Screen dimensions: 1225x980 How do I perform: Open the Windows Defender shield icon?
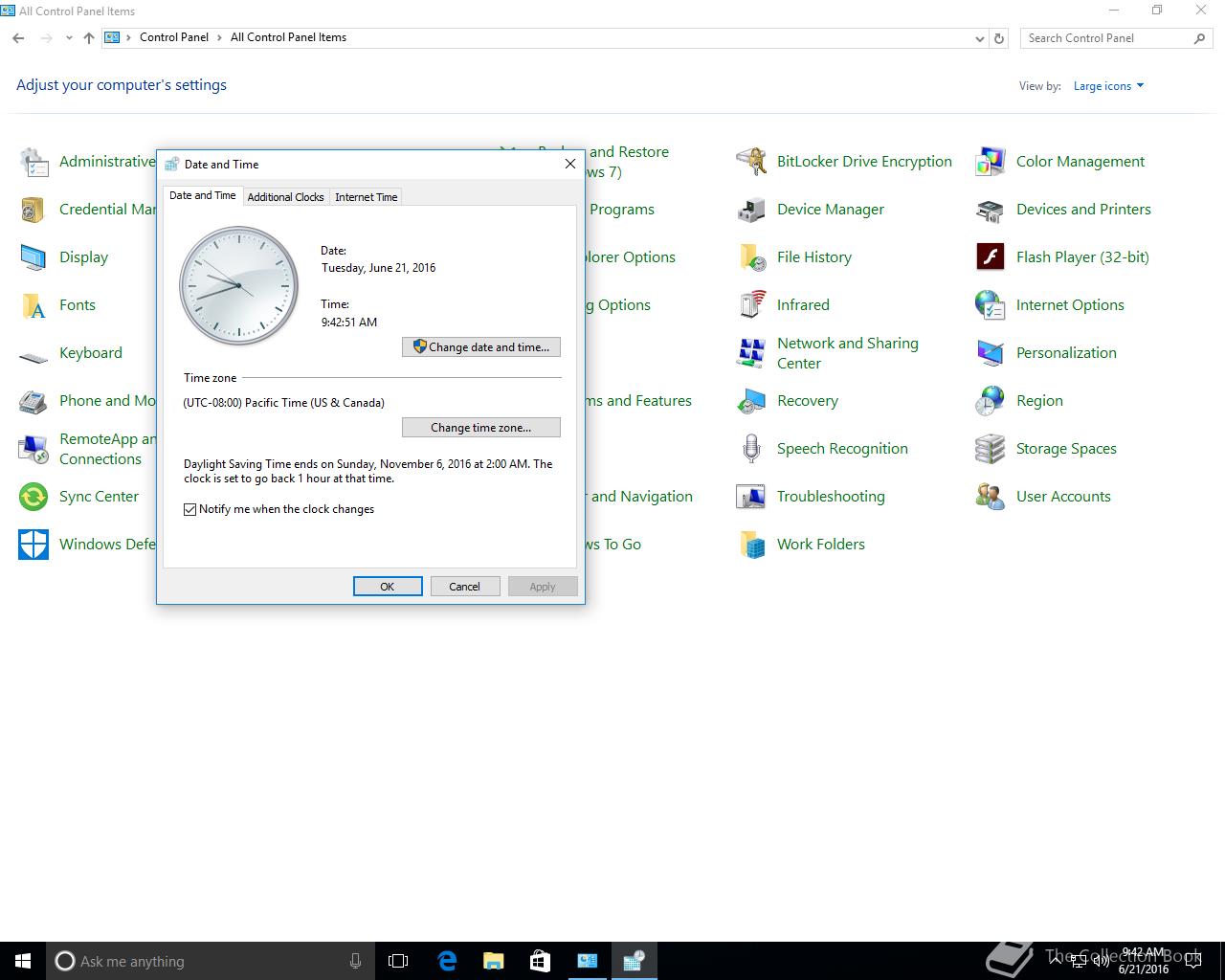pyautogui.click(x=33, y=545)
